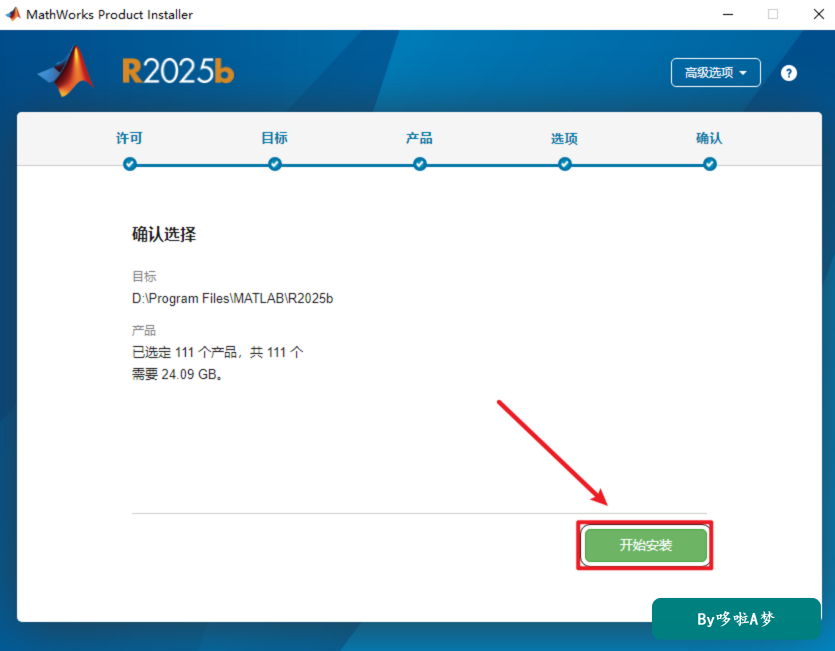
Task: Click the MATLAB logo in header
Action: coord(67,71)
